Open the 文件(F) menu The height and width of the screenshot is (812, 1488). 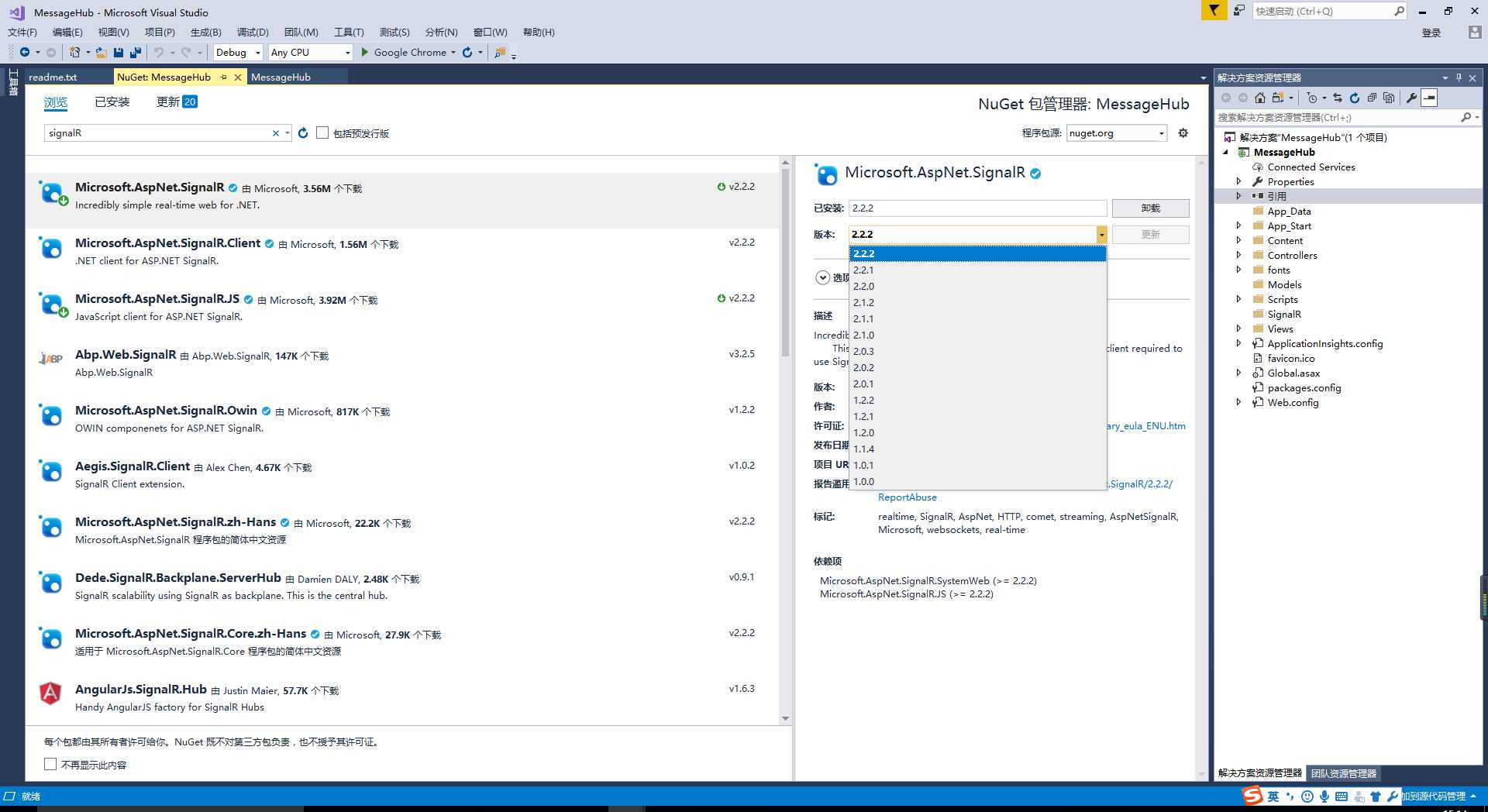point(22,32)
